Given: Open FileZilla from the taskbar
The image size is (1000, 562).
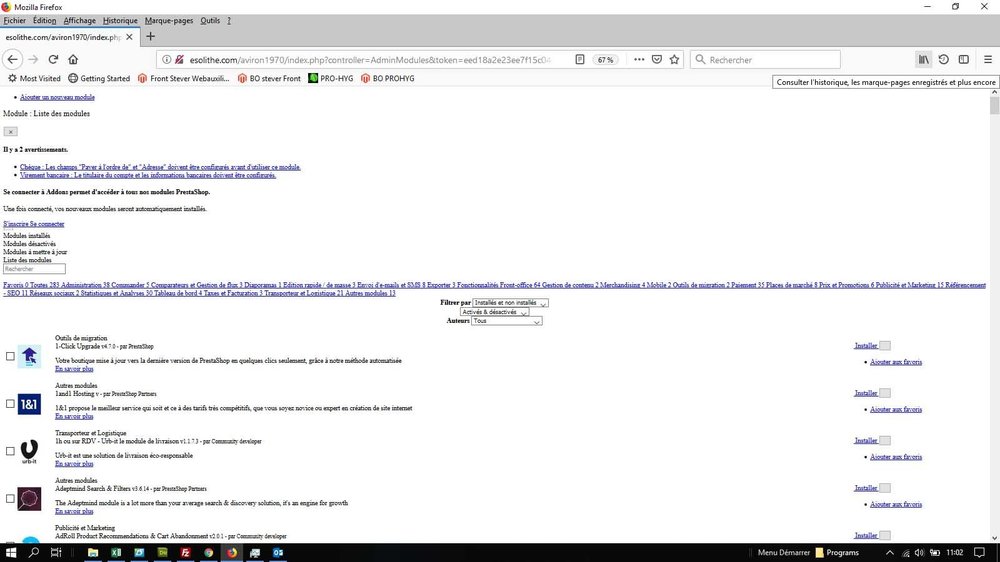Looking at the screenshot, I should tap(186, 552).
